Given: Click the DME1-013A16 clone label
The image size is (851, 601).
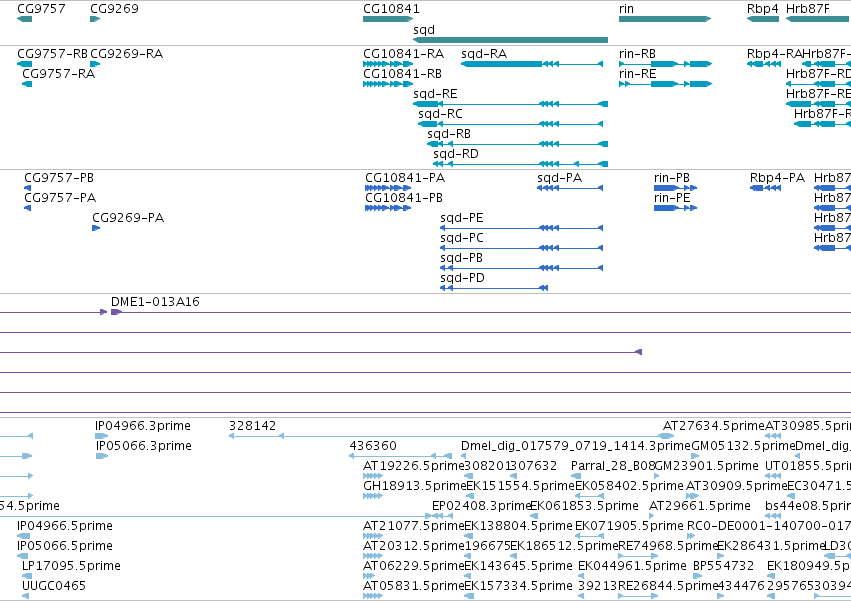Looking at the screenshot, I should click(x=155, y=302).
